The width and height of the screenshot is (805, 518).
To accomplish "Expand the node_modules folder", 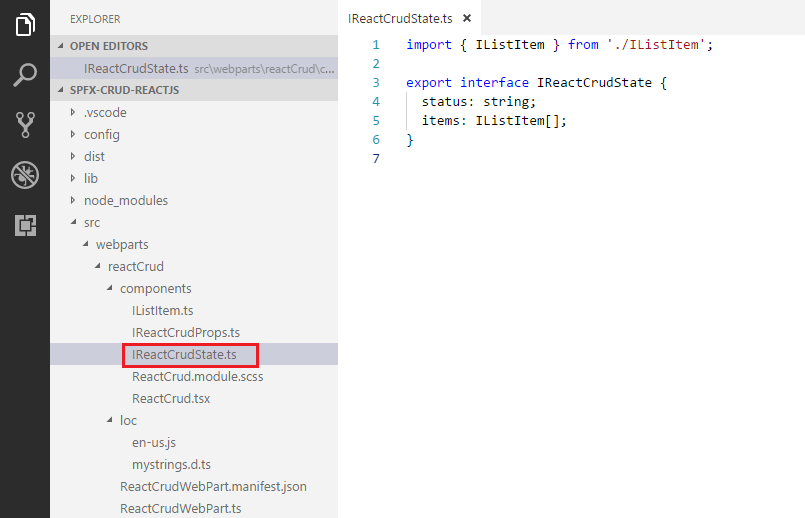I will pyautogui.click(x=125, y=200).
